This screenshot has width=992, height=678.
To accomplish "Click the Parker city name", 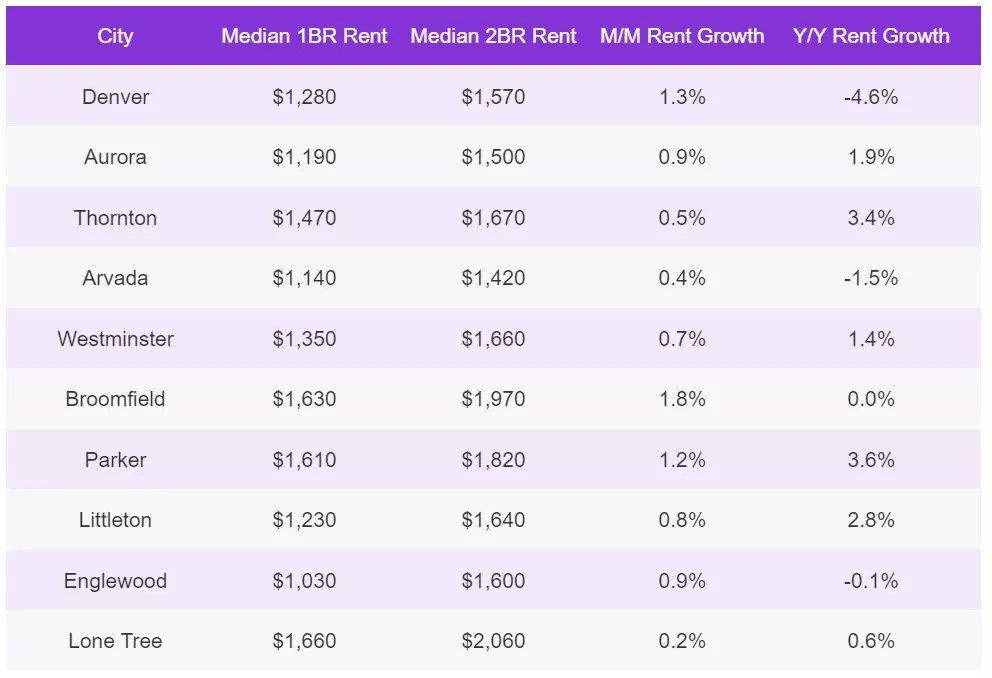I will (115, 460).
